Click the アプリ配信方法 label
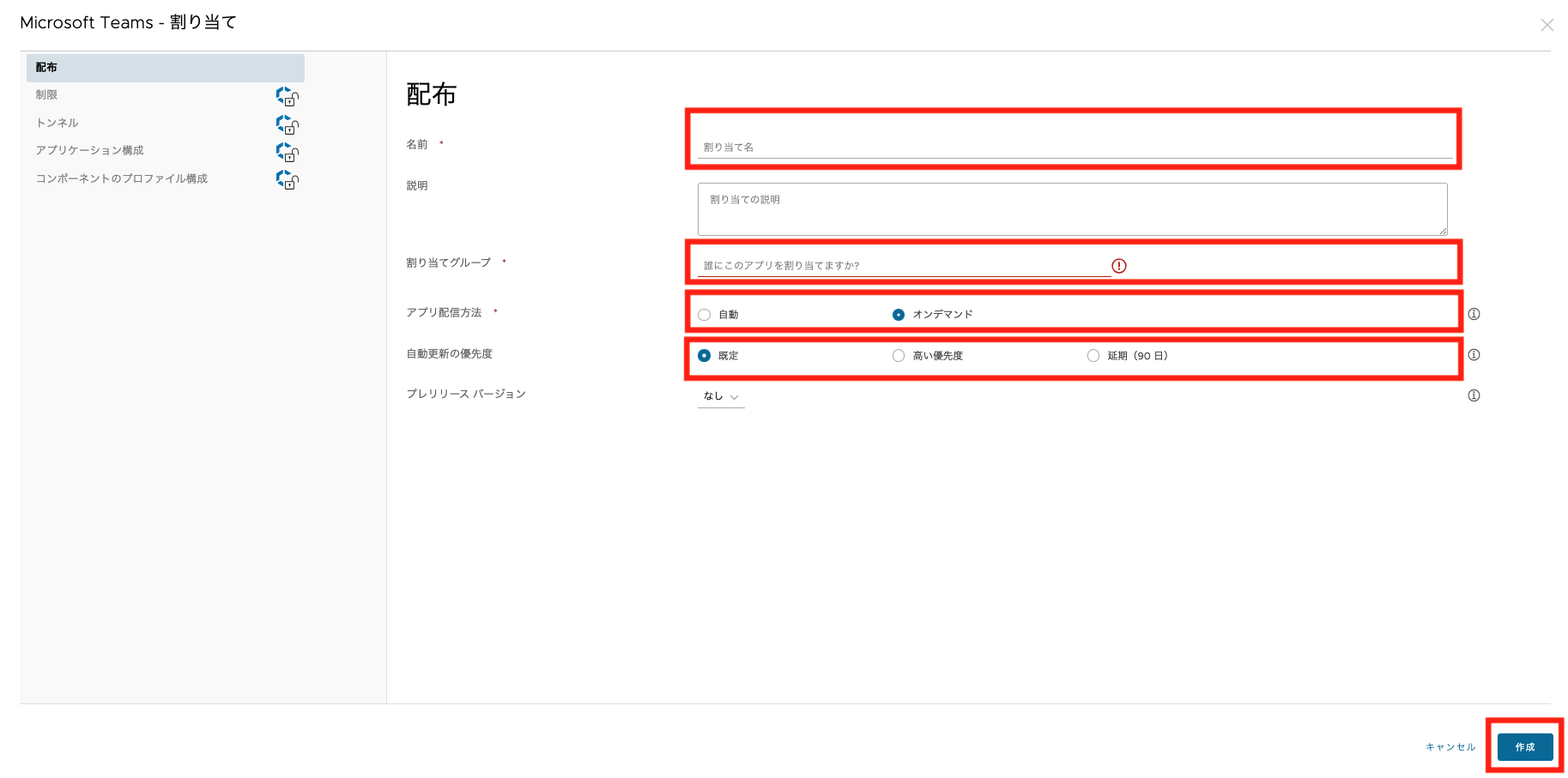 (444, 312)
